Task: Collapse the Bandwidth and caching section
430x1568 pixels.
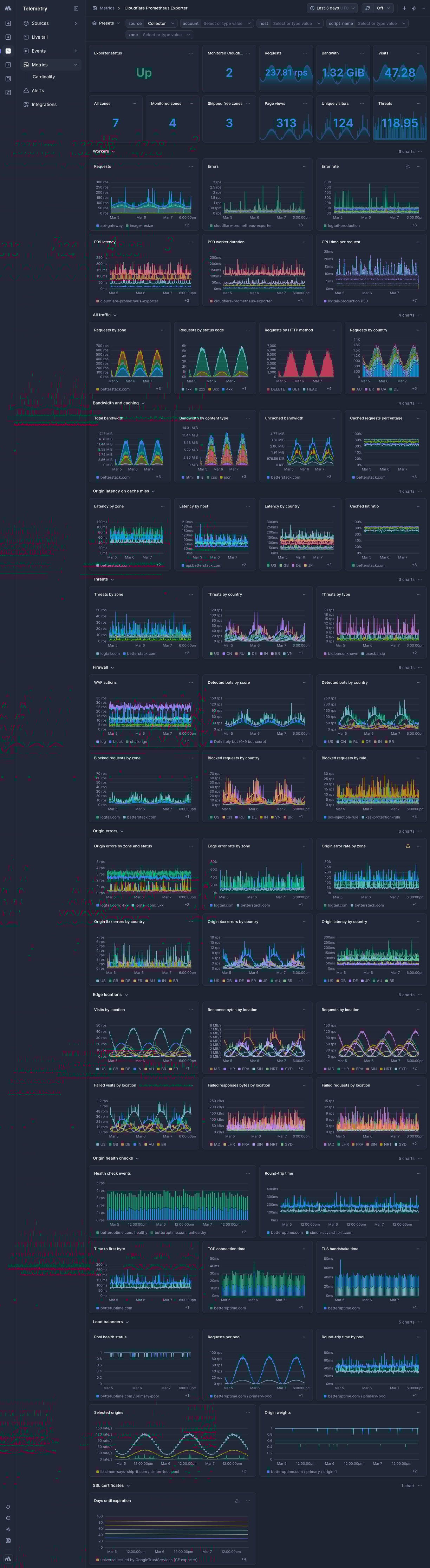Action: [119, 403]
